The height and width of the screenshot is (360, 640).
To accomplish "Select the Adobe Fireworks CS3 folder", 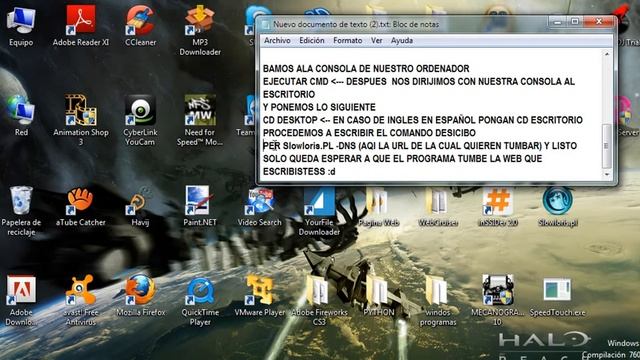I will (x=319, y=301).
